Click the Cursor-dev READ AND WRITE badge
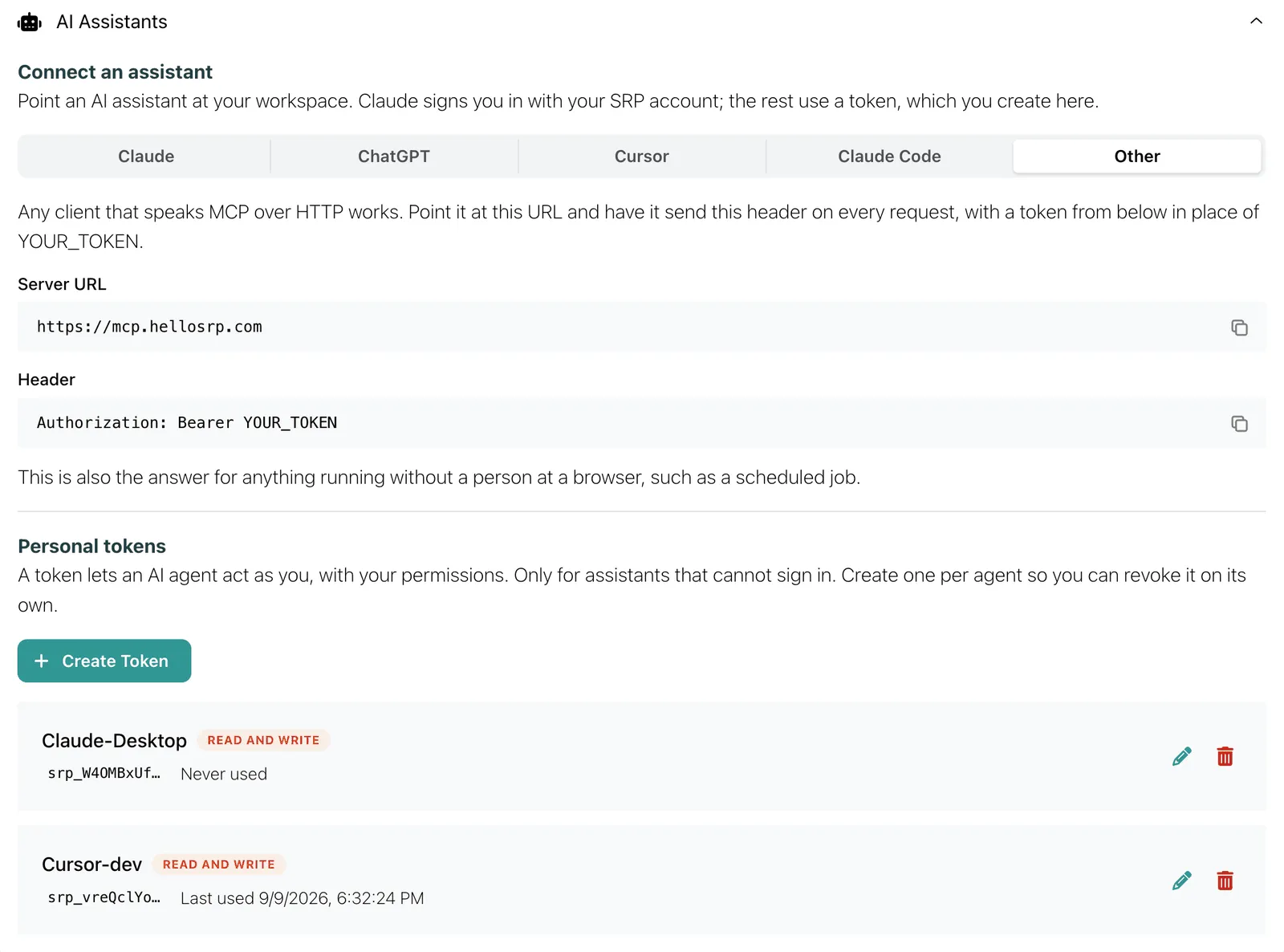This screenshot has height=952, width=1284. [x=218, y=865]
